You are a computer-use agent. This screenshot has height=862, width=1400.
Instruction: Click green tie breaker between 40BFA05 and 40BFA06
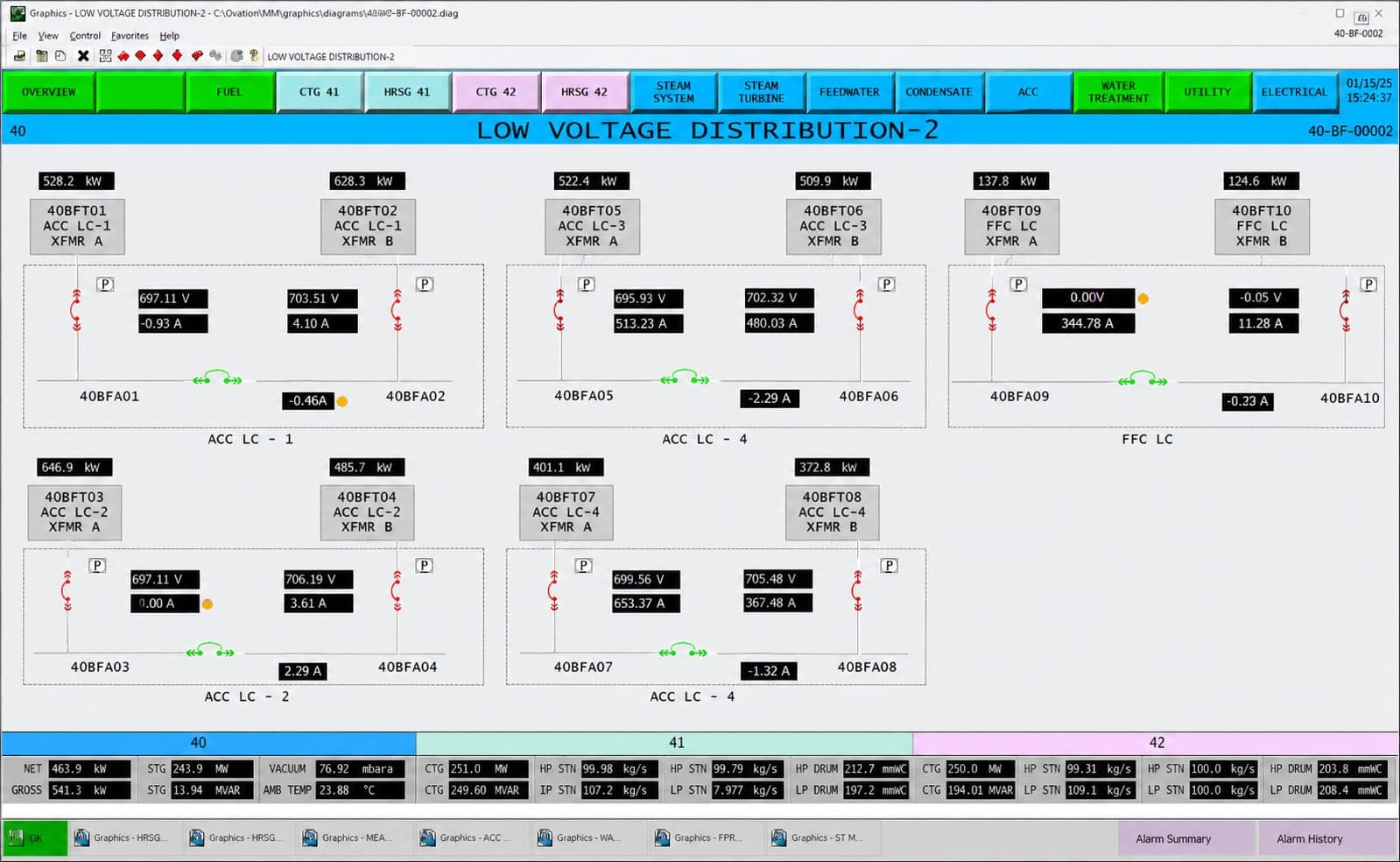(684, 378)
